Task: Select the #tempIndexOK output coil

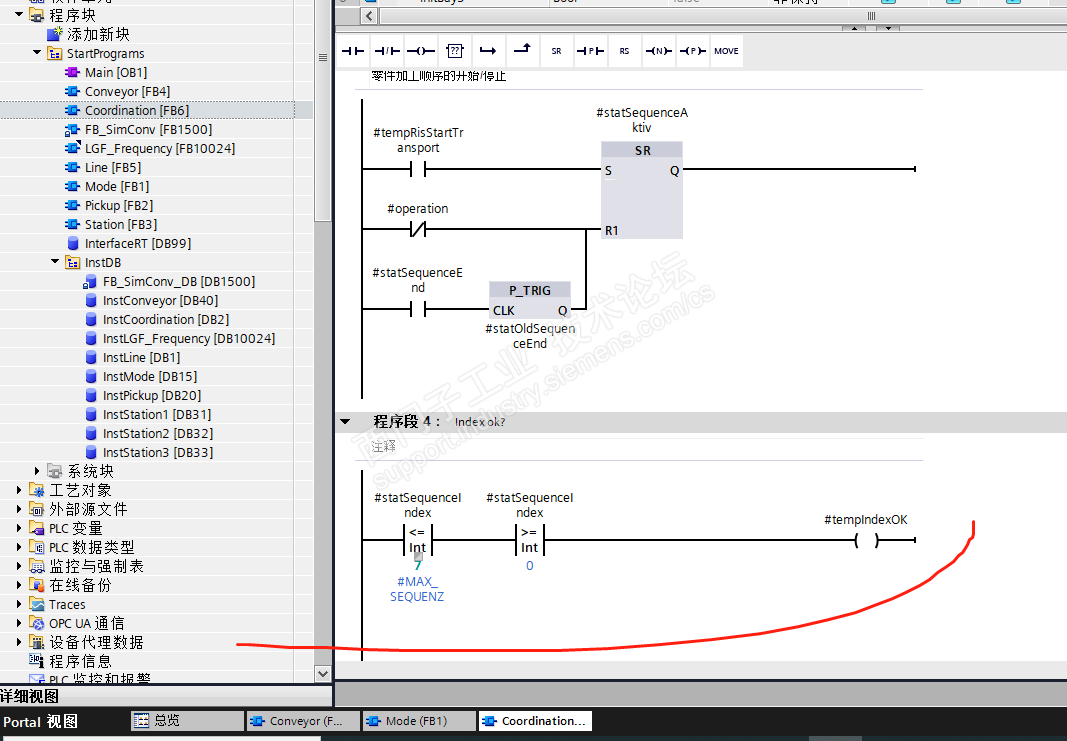Action: 866,540
